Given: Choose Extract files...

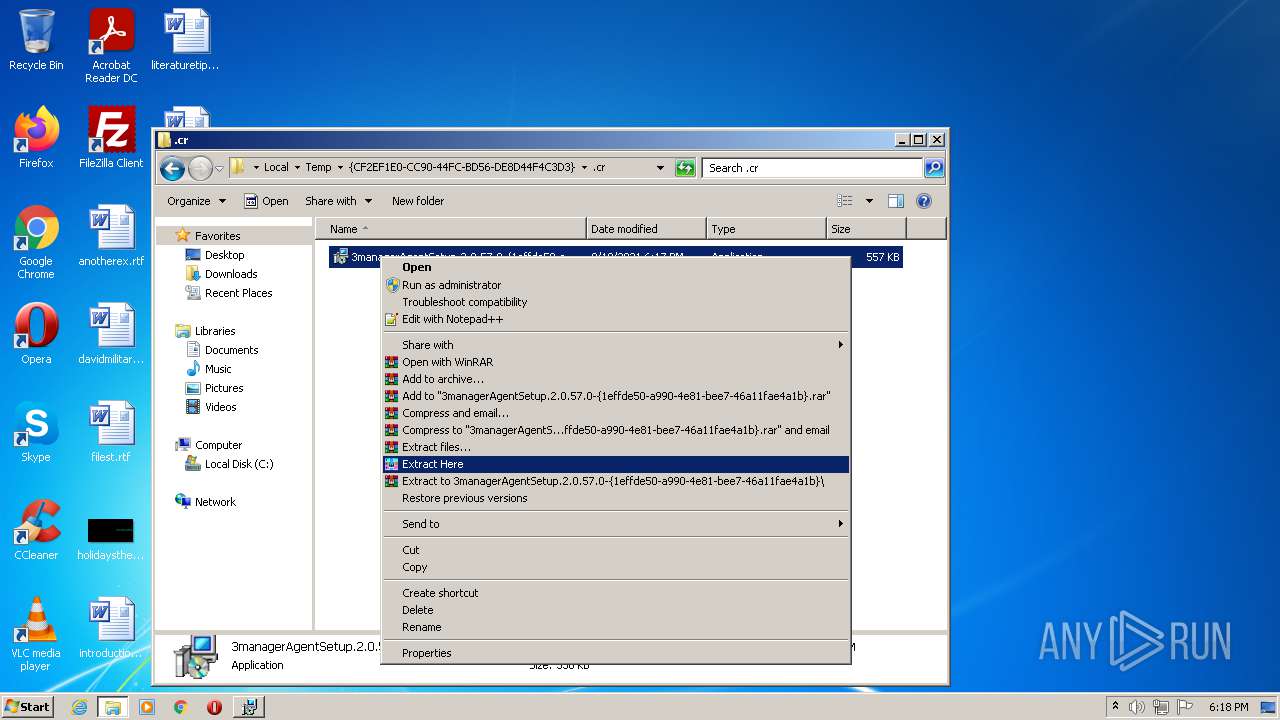Looking at the screenshot, I should pyautogui.click(x=616, y=447).
